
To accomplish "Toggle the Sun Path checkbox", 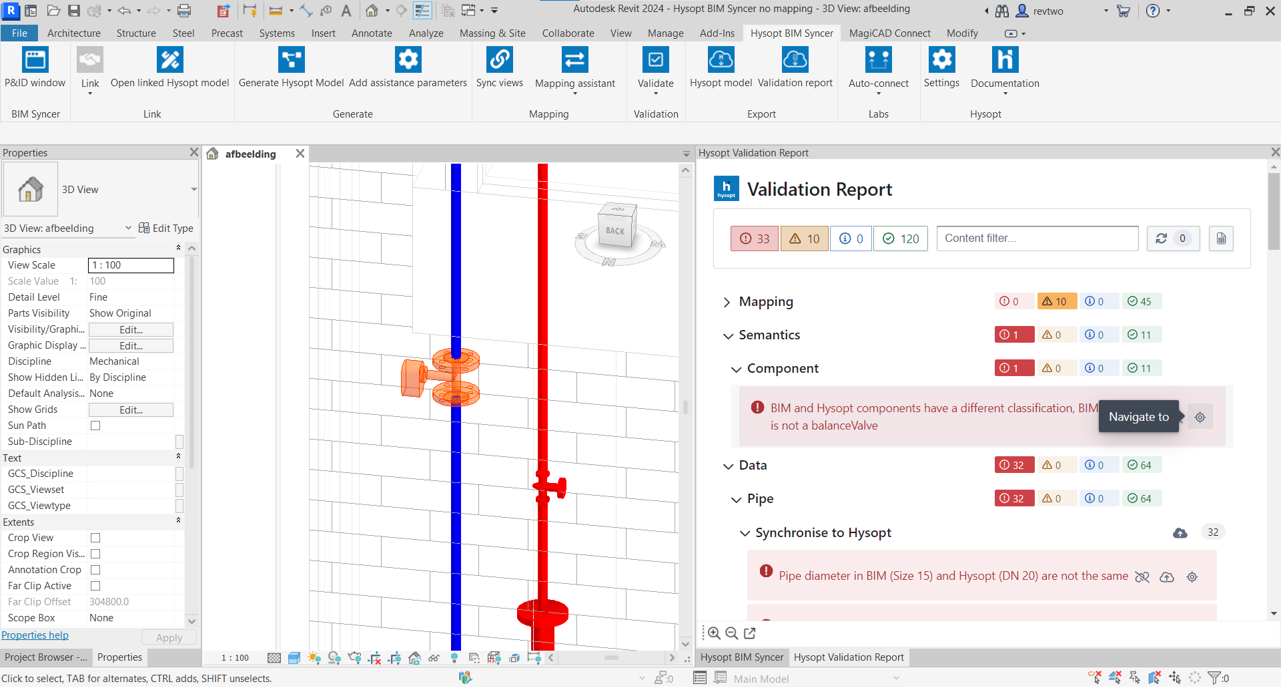I will pos(96,426).
